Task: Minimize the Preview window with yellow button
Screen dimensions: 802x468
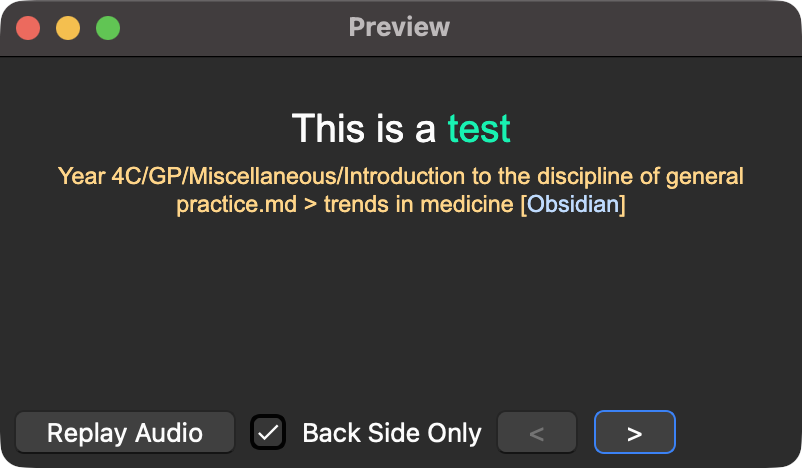Action: coord(68,28)
